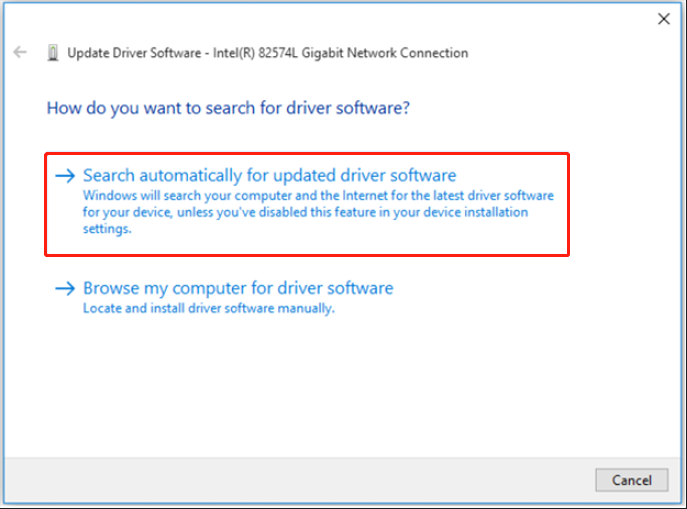Click 'Locate and install driver software manually.' description
Image resolution: width=687 pixels, height=509 pixels.
[x=209, y=308]
